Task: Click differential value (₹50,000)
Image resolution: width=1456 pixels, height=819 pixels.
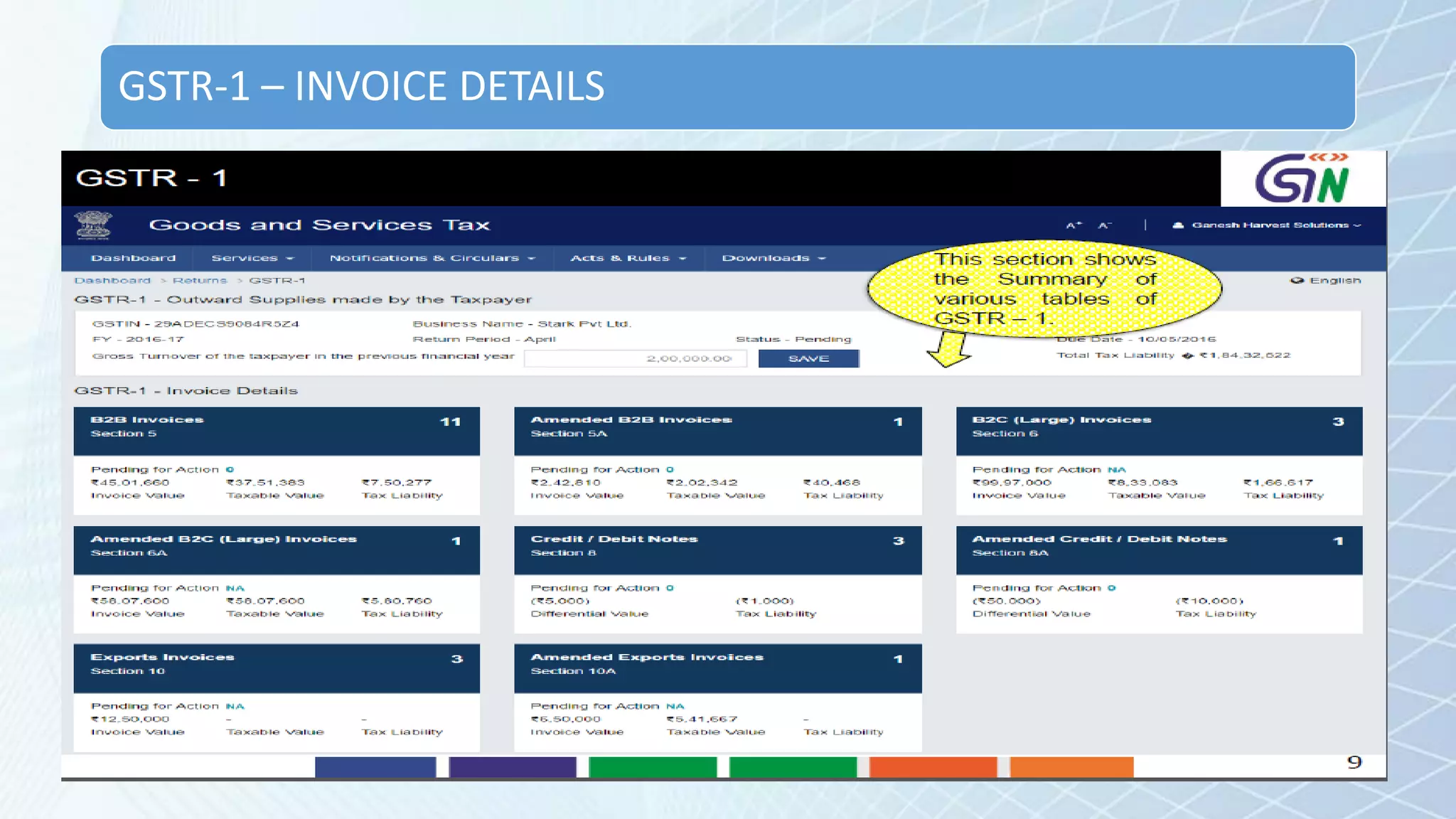Action: coord(1006,601)
